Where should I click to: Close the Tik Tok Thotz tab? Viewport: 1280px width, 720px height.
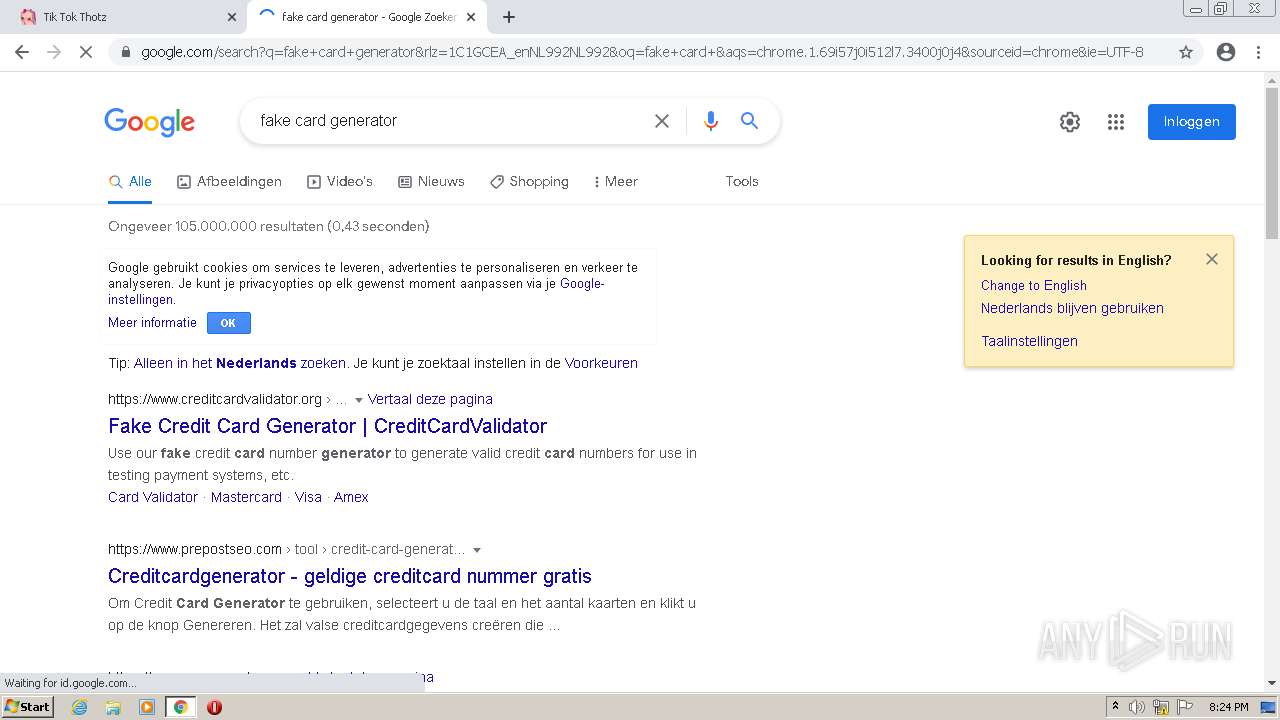232,17
